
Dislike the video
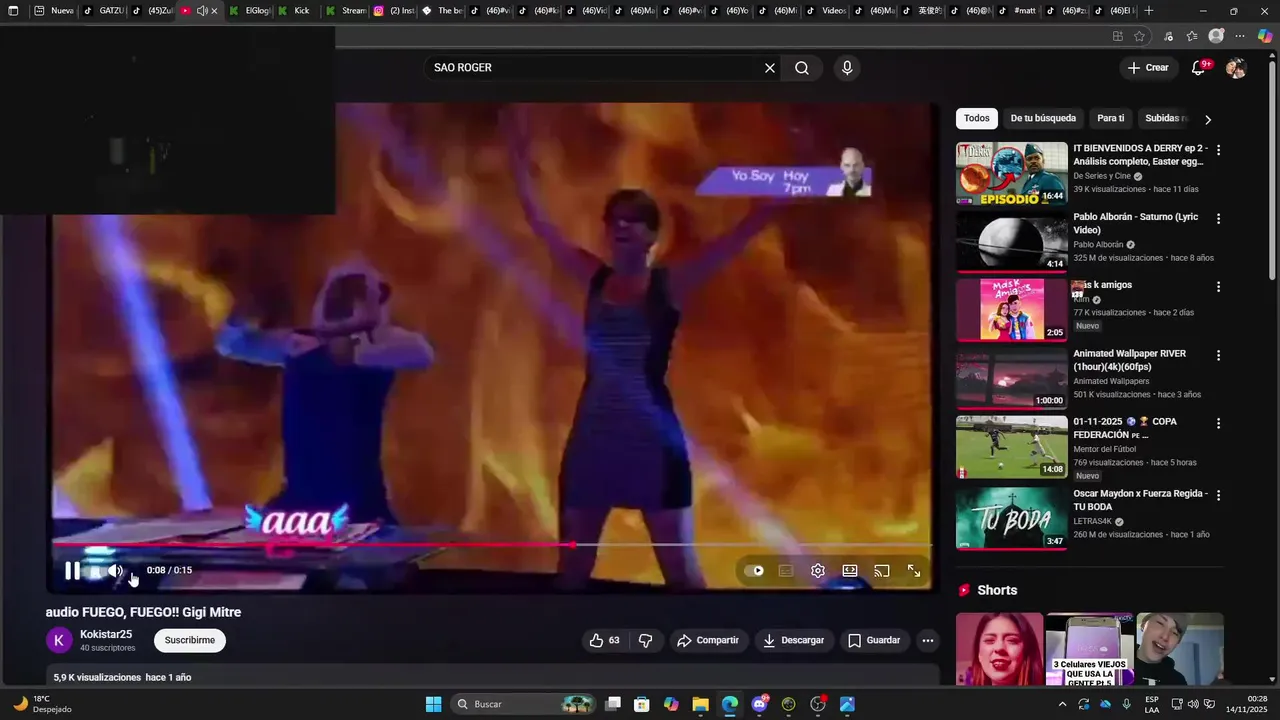(x=646, y=640)
